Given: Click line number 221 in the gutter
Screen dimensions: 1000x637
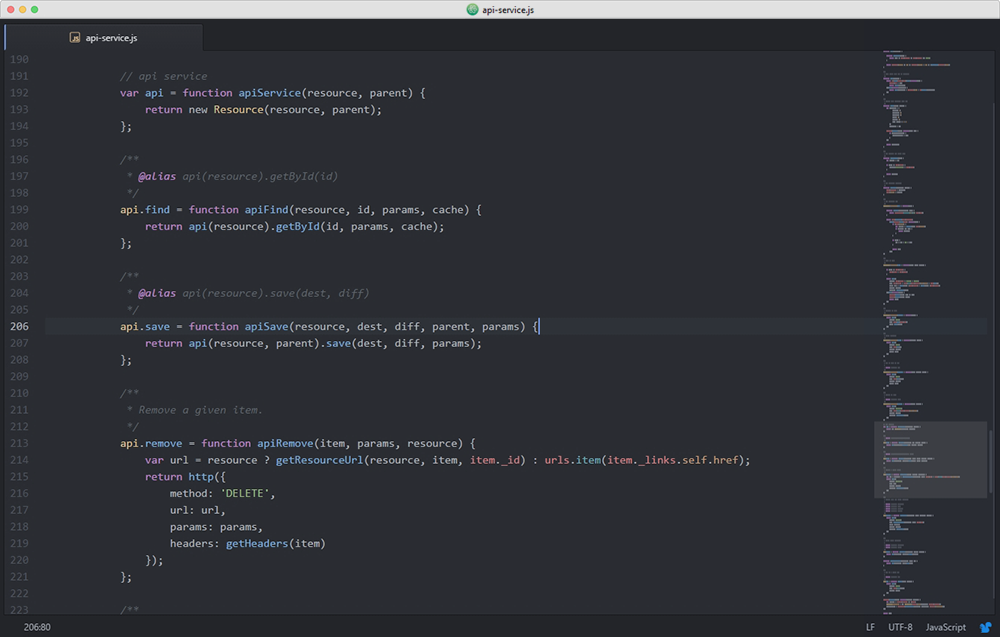Looking at the screenshot, I should tap(19, 577).
